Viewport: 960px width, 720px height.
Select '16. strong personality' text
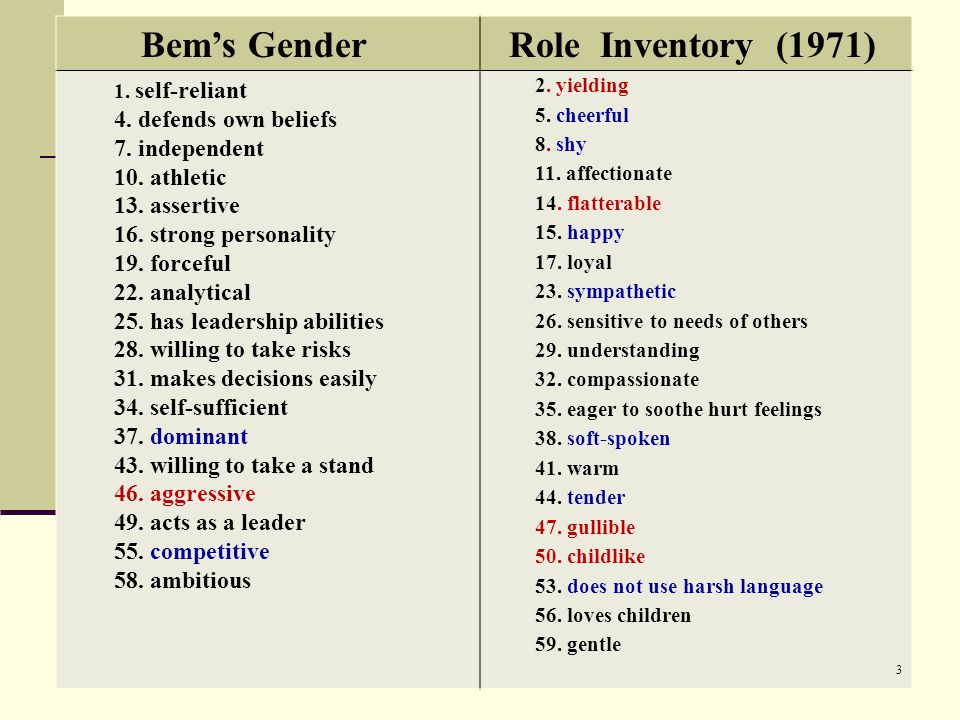click(x=225, y=235)
